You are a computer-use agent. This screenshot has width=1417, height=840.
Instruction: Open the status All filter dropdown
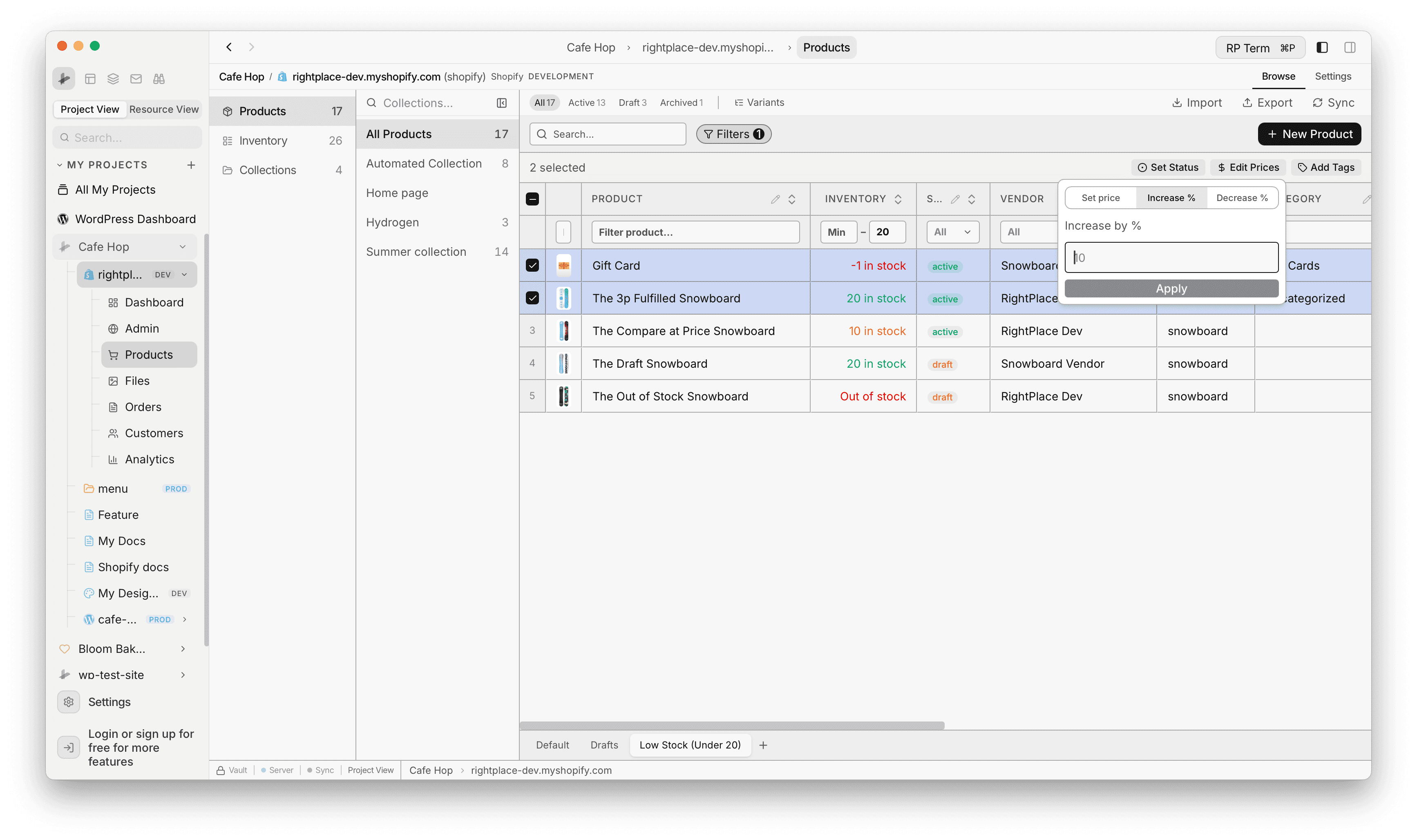pyautogui.click(x=952, y=232)
